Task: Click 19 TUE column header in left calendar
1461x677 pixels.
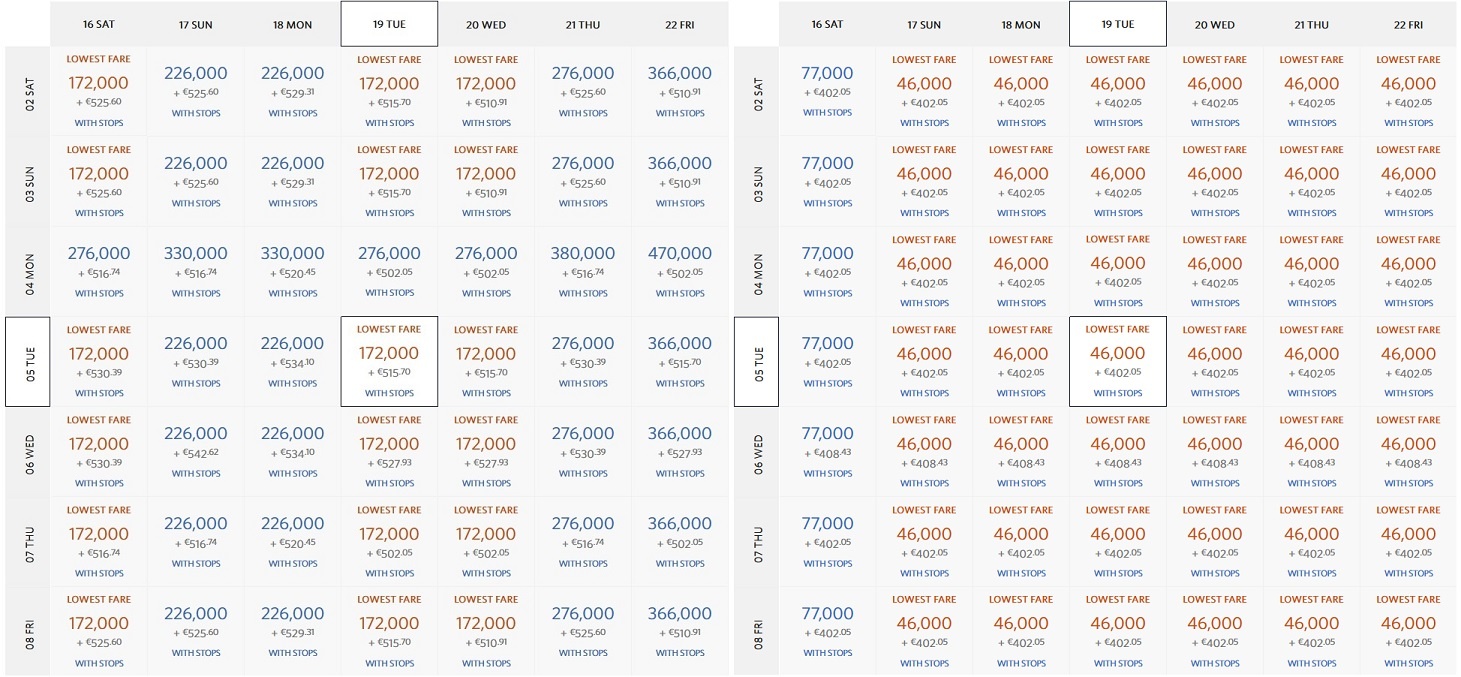Action: tap(389, 24)
